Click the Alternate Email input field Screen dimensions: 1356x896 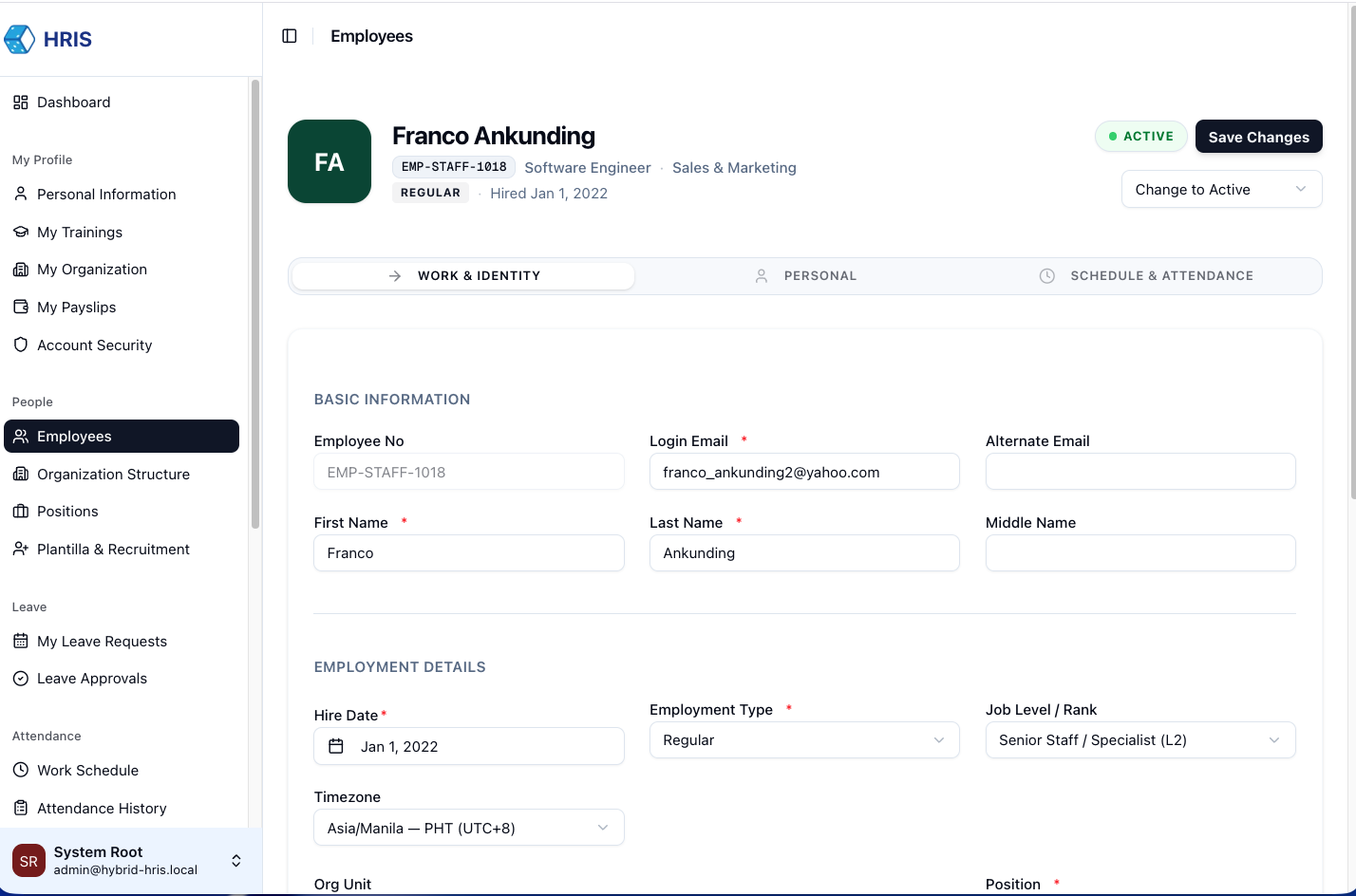pos(1139,472)
